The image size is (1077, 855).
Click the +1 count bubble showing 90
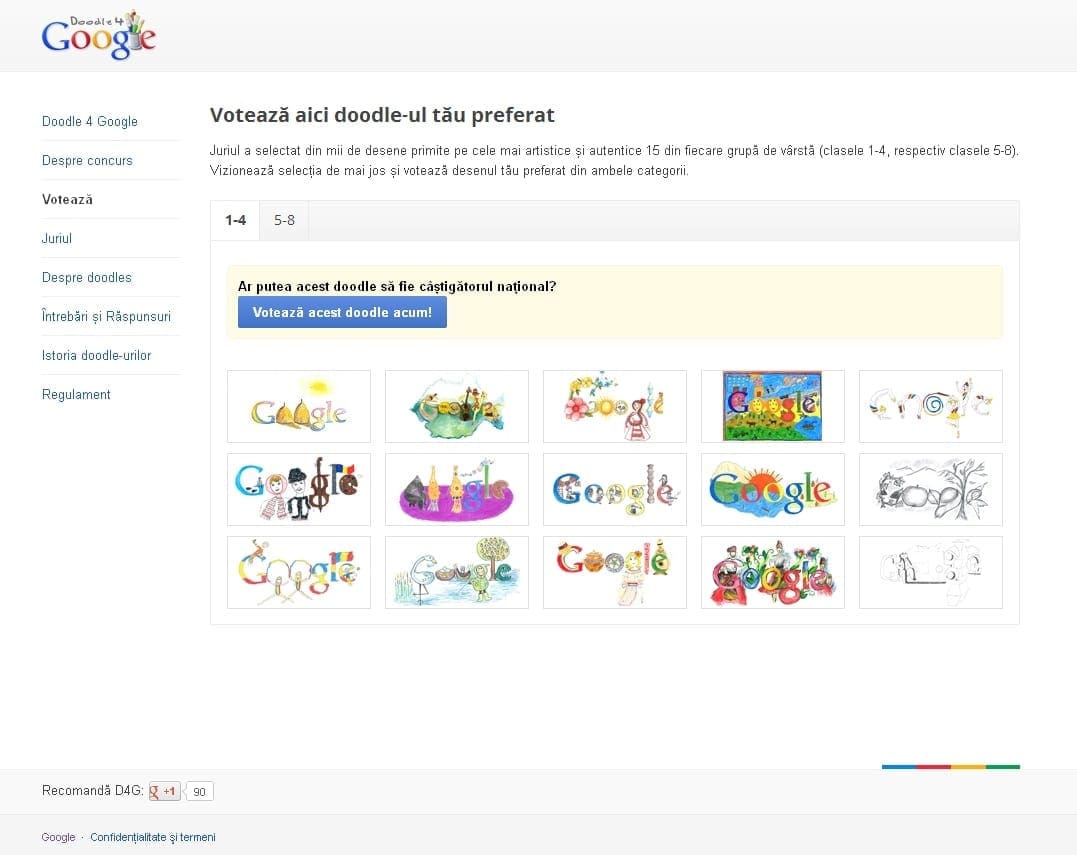[200, 792]
